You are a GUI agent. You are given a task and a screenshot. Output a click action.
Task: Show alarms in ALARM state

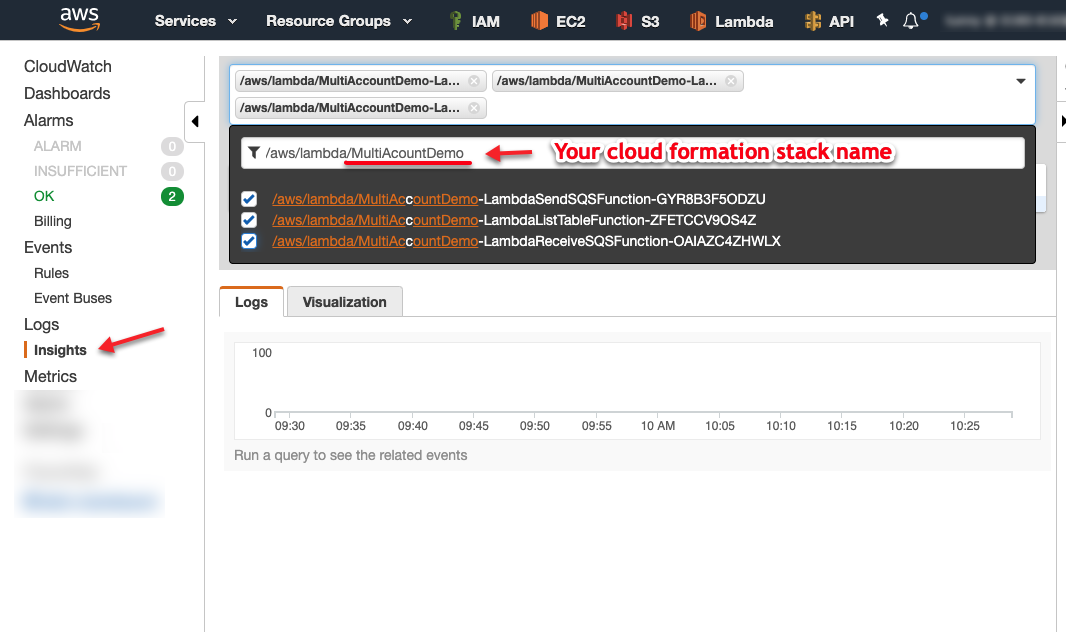point(58,146)
